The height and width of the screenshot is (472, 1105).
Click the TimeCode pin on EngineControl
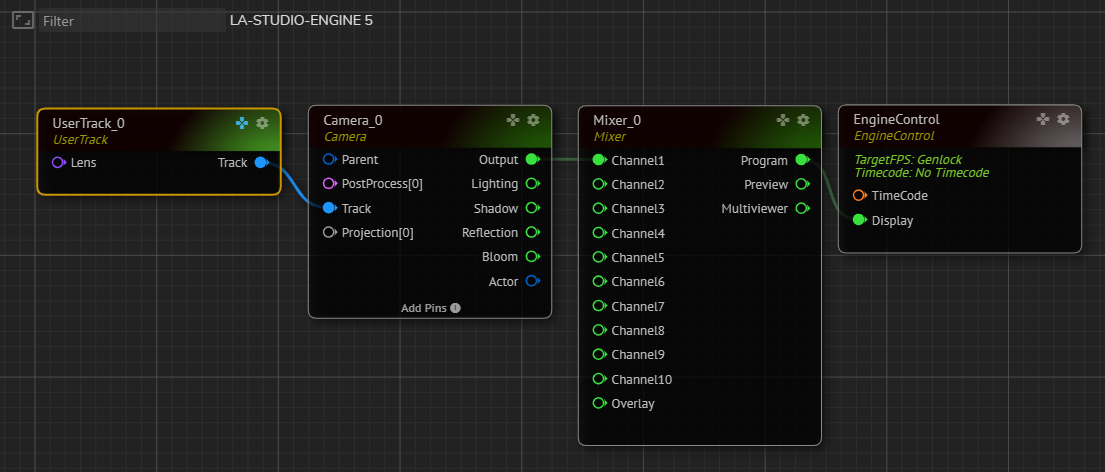[859, 196]
